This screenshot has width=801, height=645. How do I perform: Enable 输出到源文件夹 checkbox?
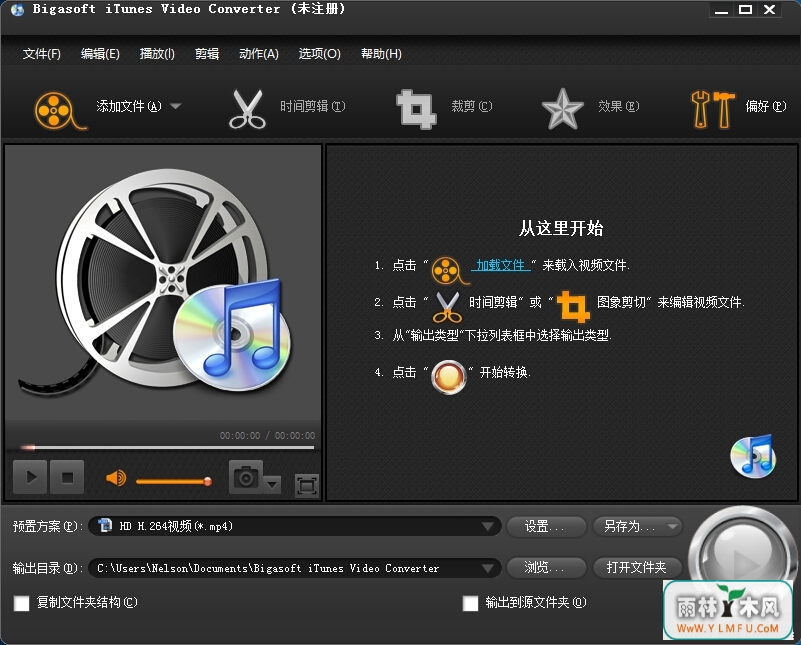point(470,603)
